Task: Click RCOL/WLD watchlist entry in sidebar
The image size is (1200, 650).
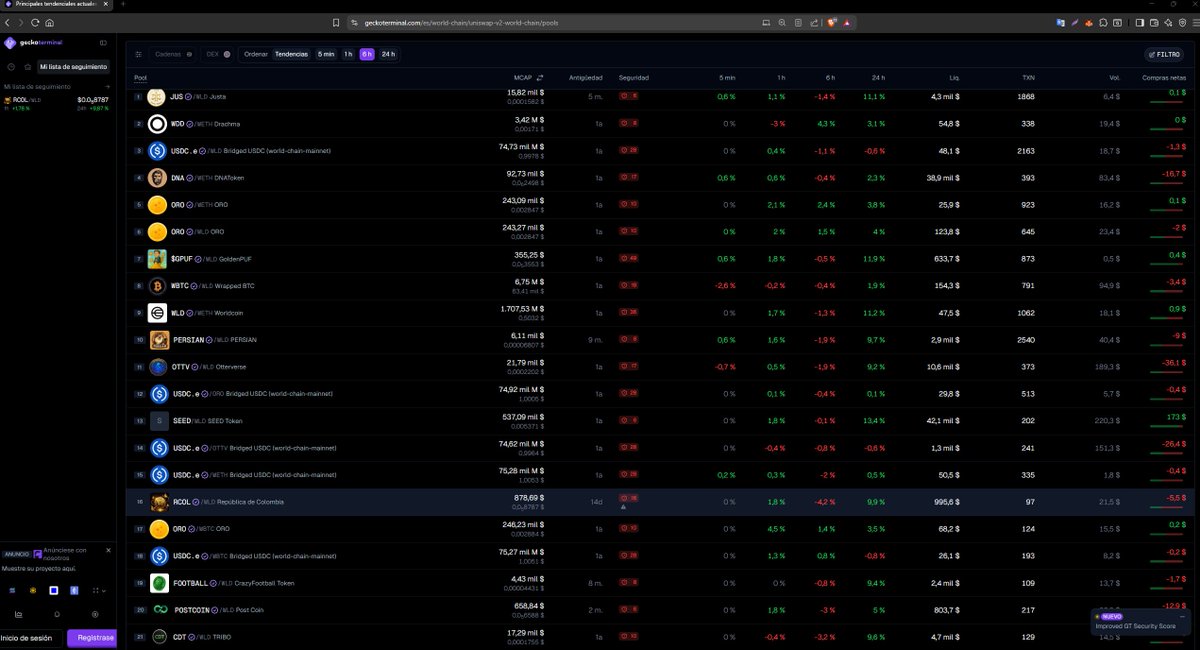Action: (57, 103)
